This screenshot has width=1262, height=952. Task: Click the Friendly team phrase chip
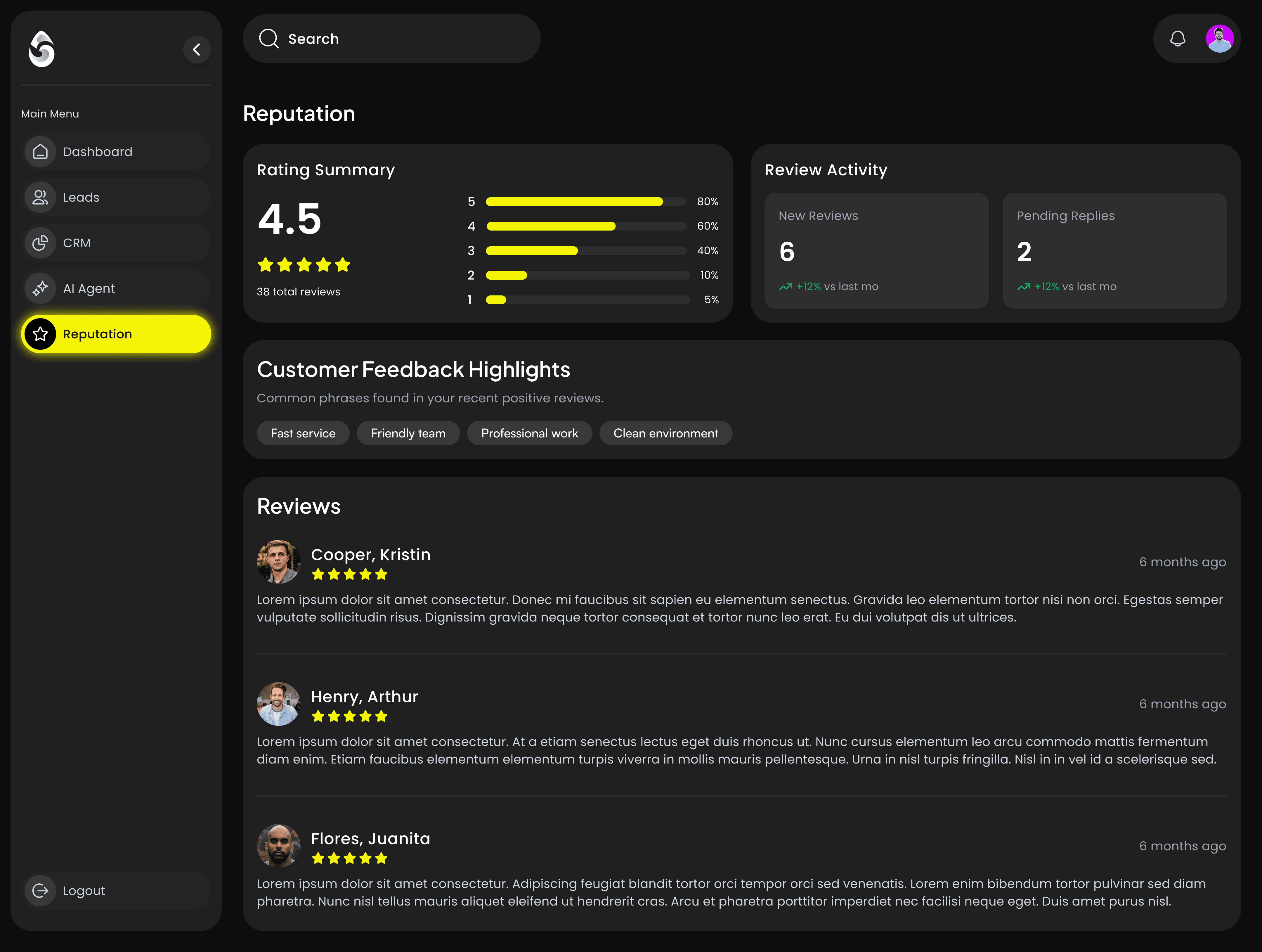pos(408,433)
